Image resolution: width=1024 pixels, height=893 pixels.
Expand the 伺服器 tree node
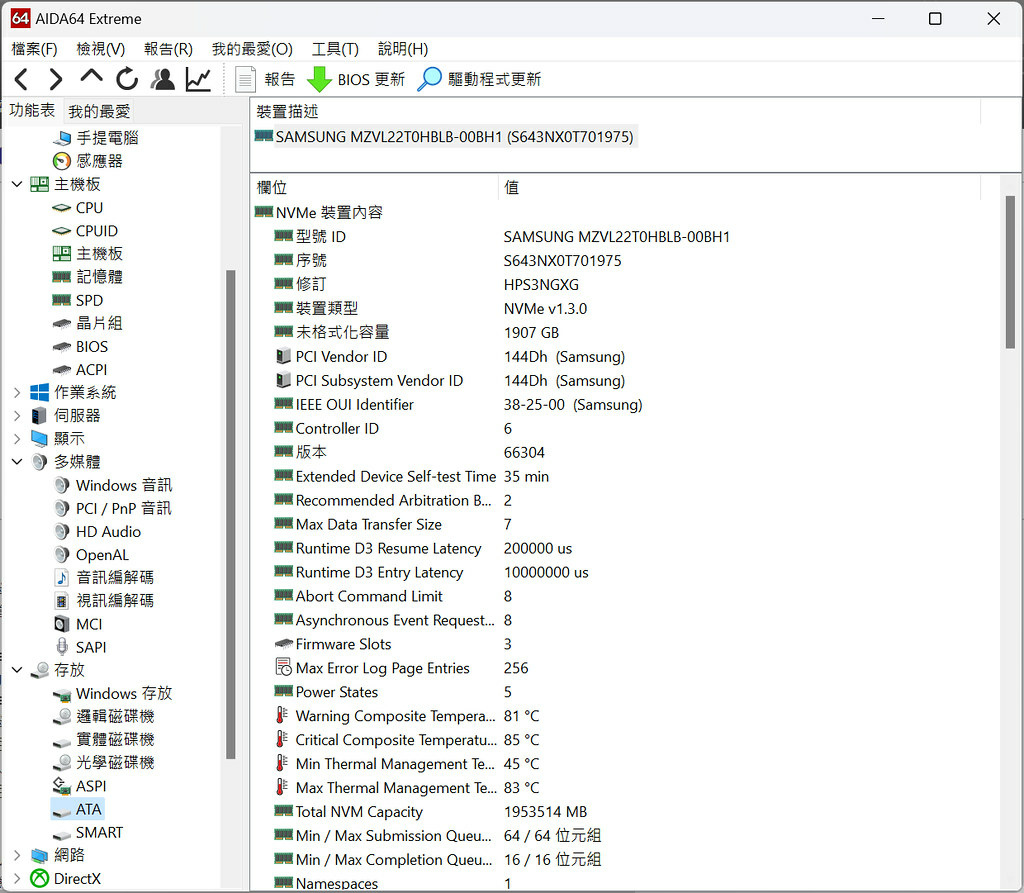point(17,415)
